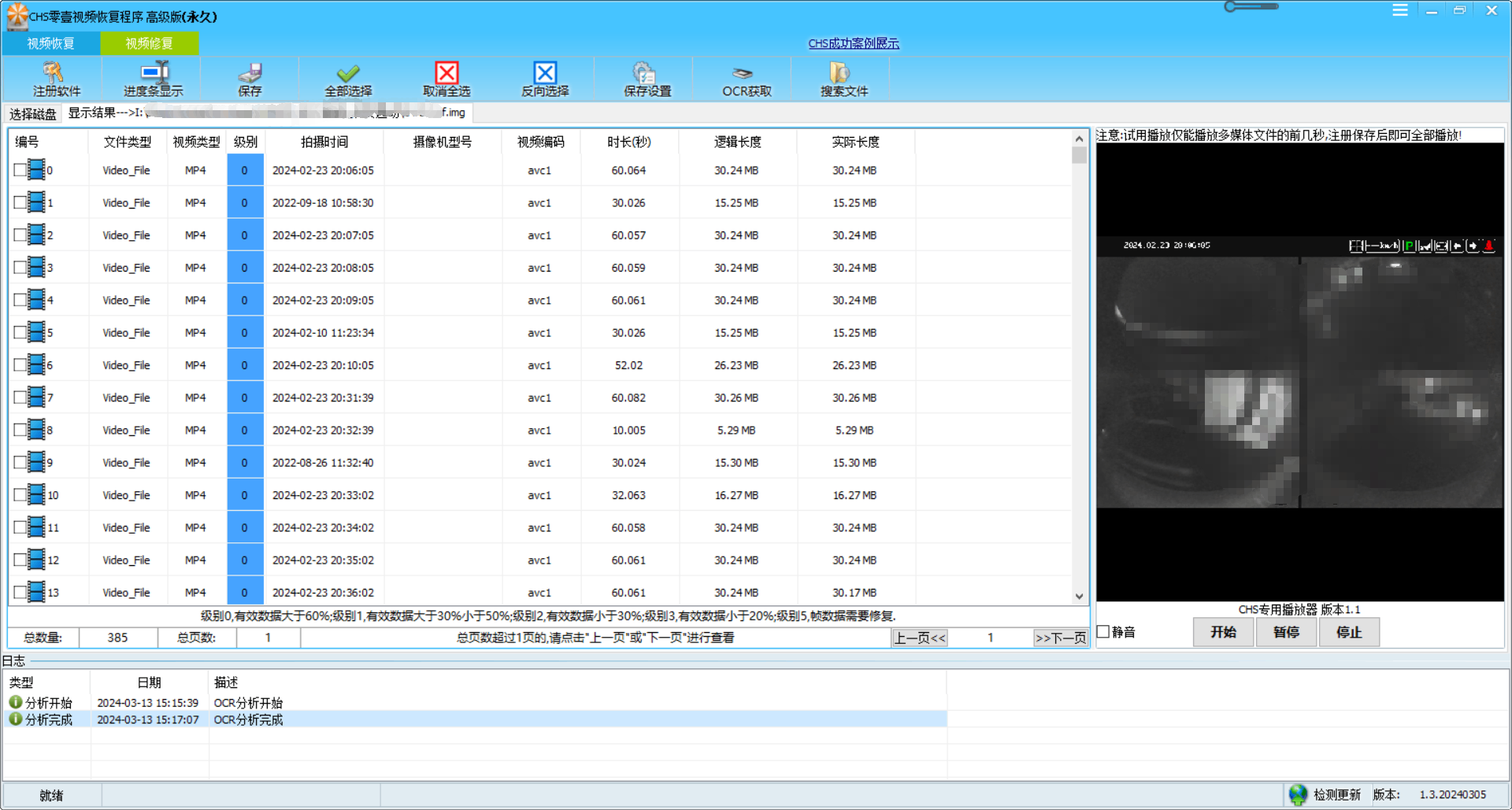Click the list scrollbar up arrow
The image size is (1512, 810).
[x=1079, y=139]
